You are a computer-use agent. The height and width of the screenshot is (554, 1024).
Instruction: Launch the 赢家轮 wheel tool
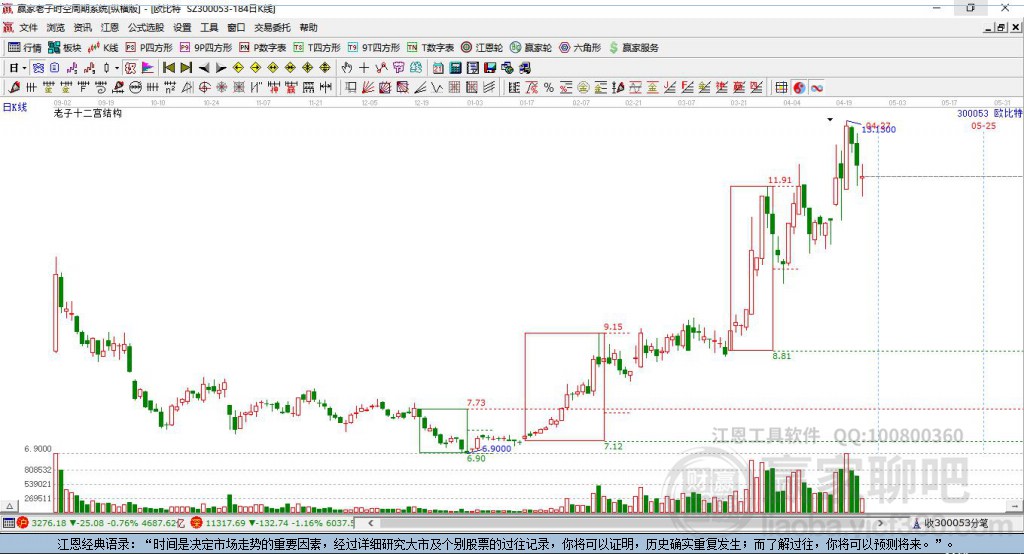pos(531,48)
